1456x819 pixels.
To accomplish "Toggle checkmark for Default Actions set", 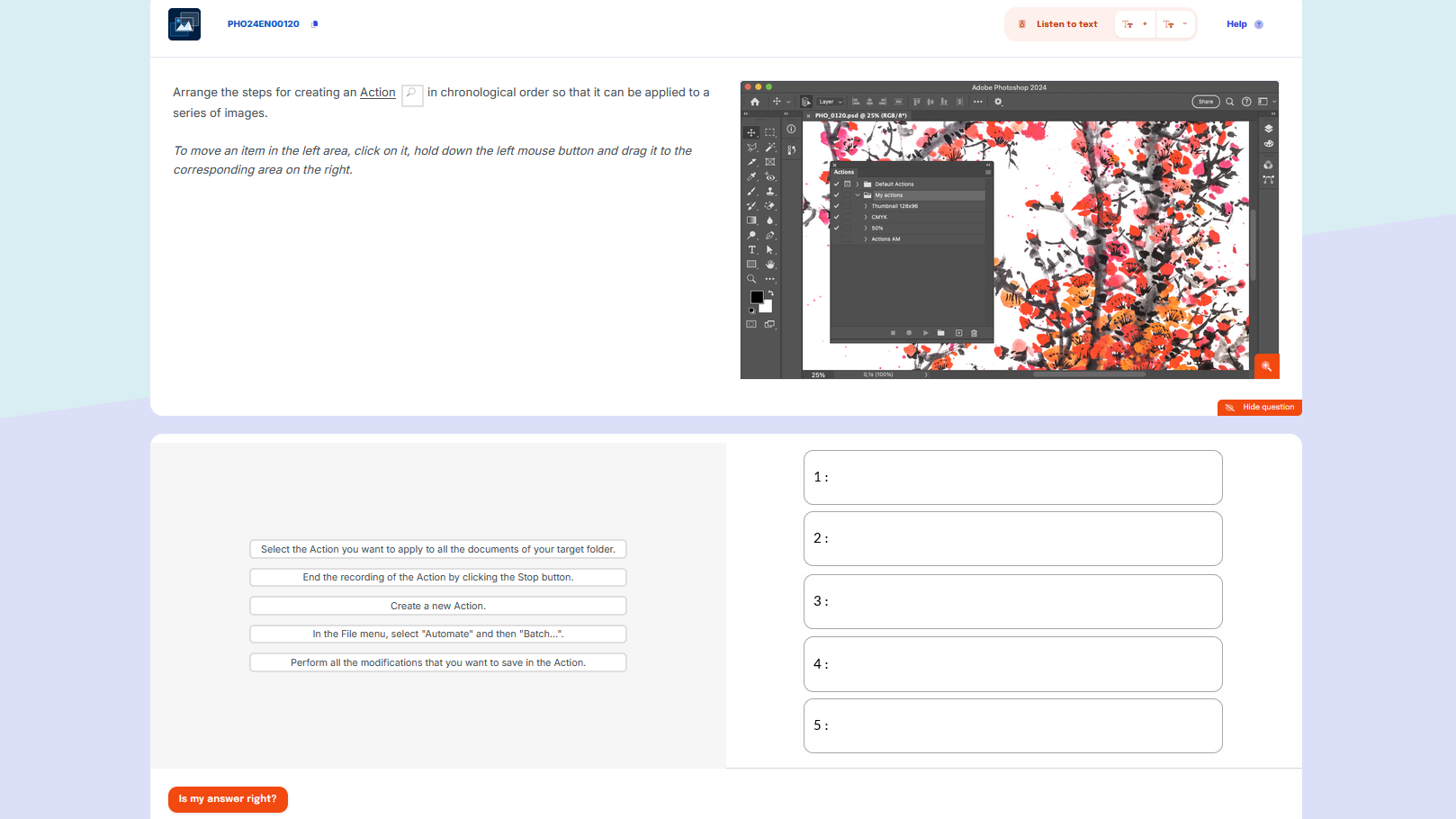I will click(x=836, y=184).
